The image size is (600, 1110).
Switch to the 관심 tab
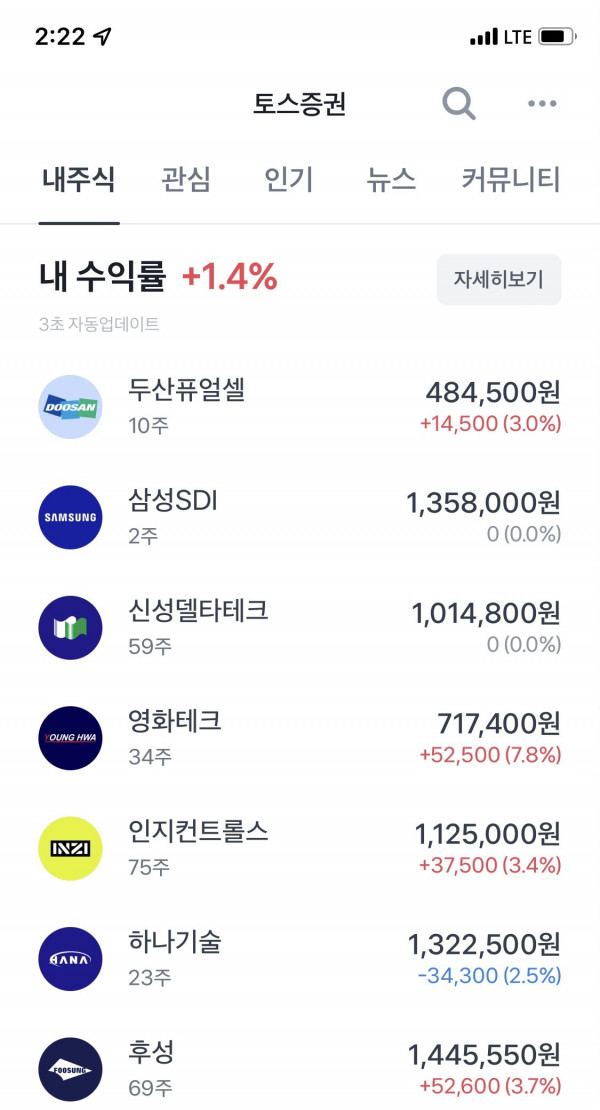[x=186, y=179]
